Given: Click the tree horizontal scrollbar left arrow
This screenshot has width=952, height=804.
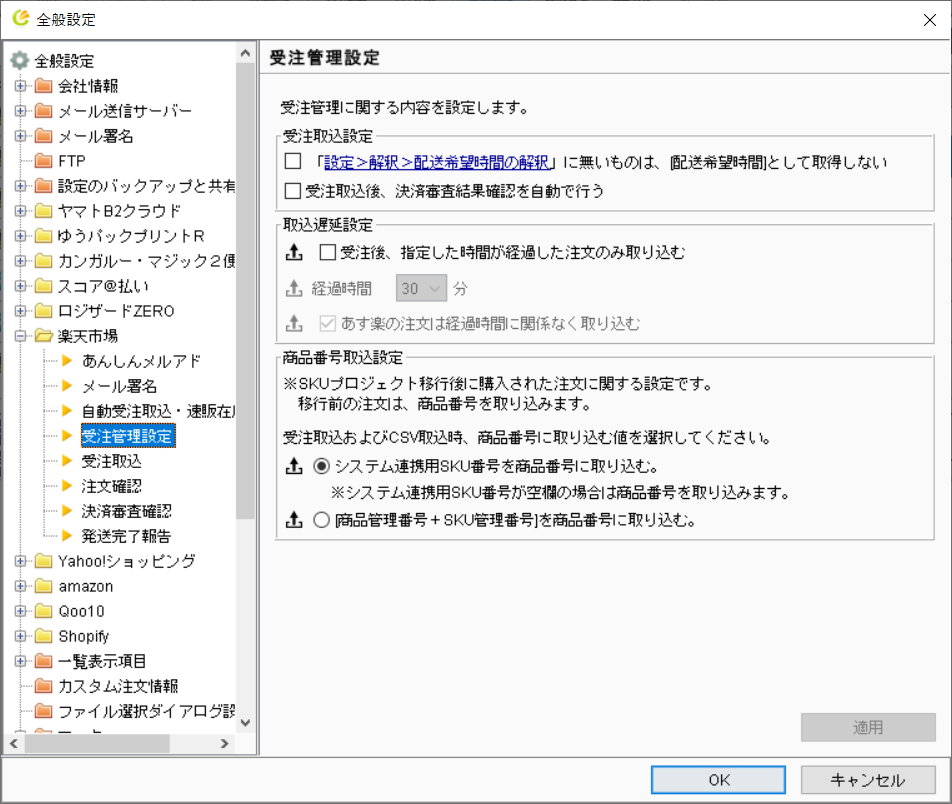Looking at the screenshot, I should (x=13, y=743).
